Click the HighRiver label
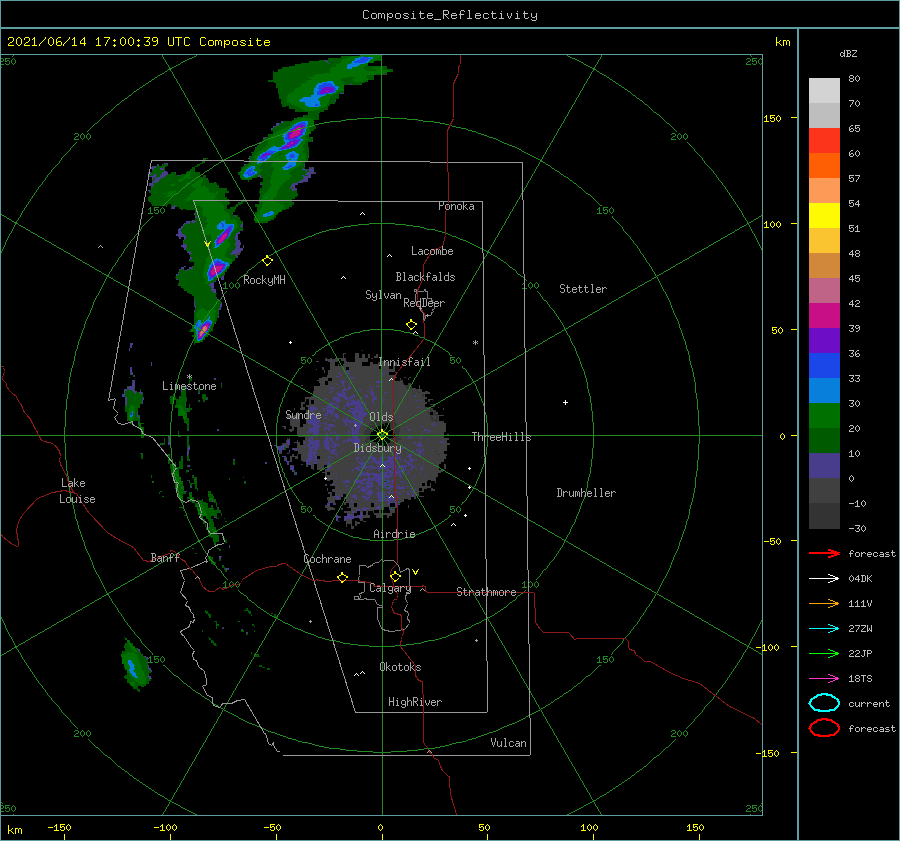The height and width of the screenshot is (841, 900). [x=415, y=702]
